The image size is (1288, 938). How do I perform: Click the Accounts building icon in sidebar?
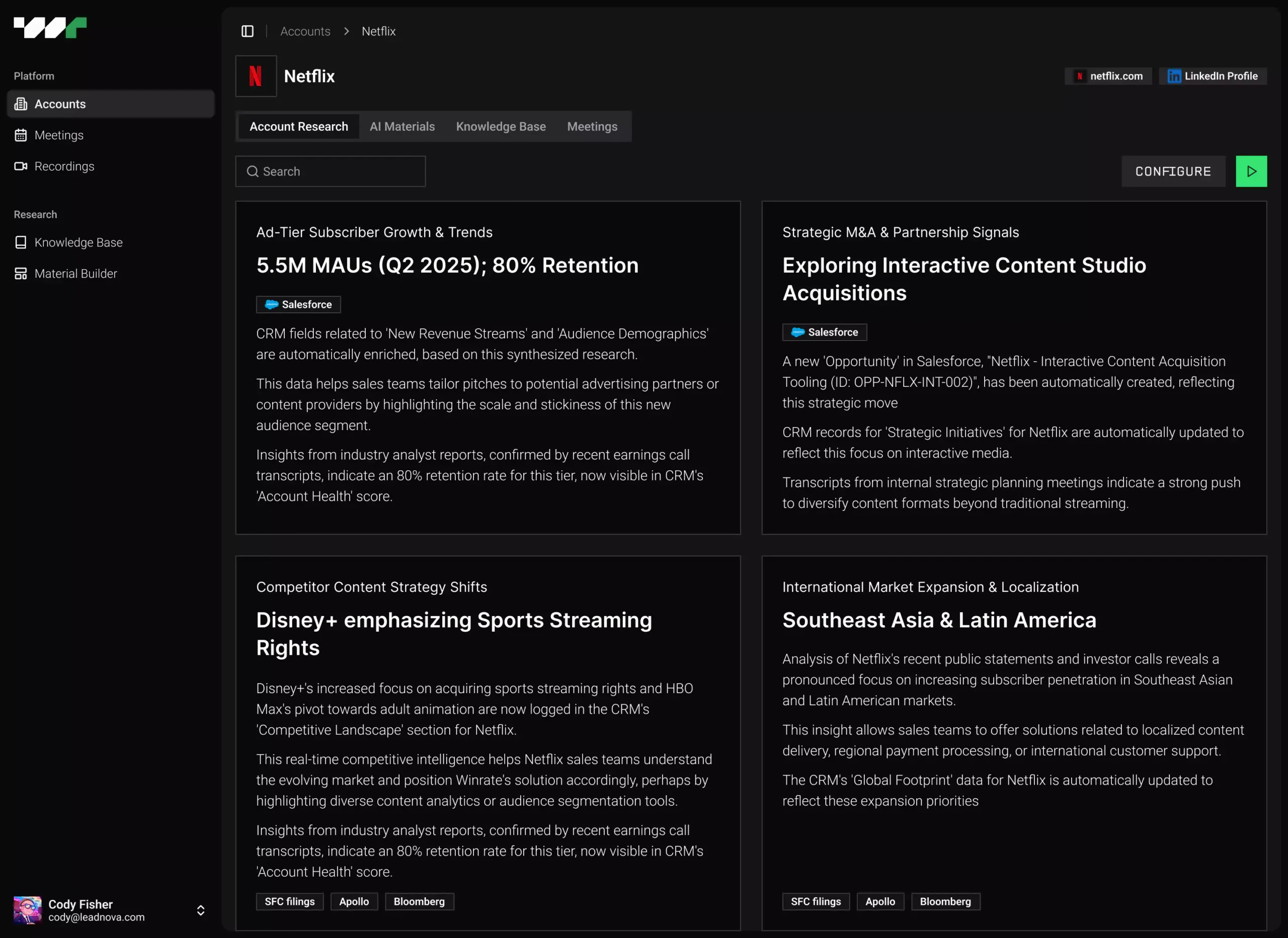tap(21, 104)
